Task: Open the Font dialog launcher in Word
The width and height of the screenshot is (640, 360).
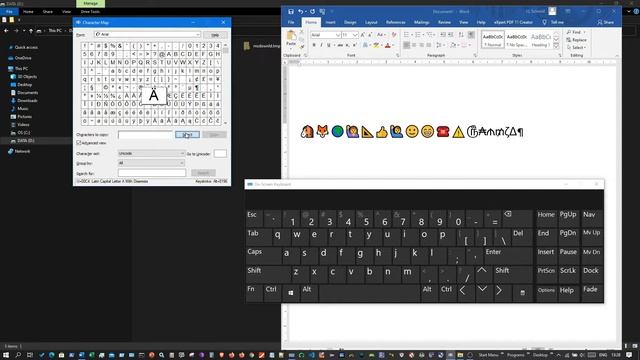Action: [398, 55]
